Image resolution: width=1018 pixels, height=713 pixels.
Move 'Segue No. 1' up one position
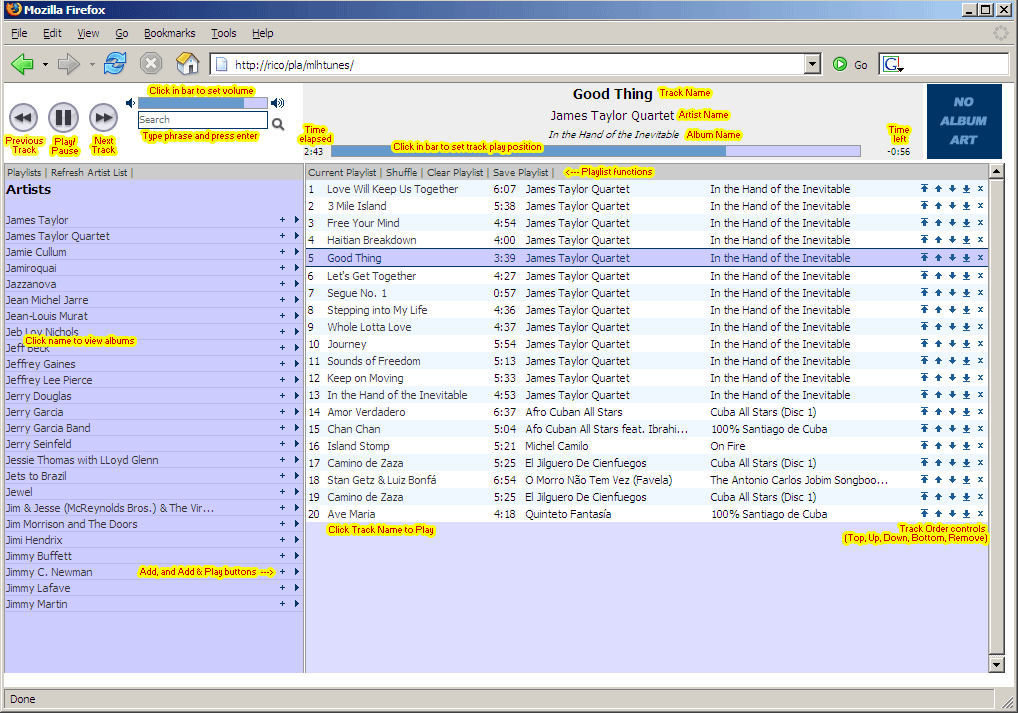click(x=938, y=293)
